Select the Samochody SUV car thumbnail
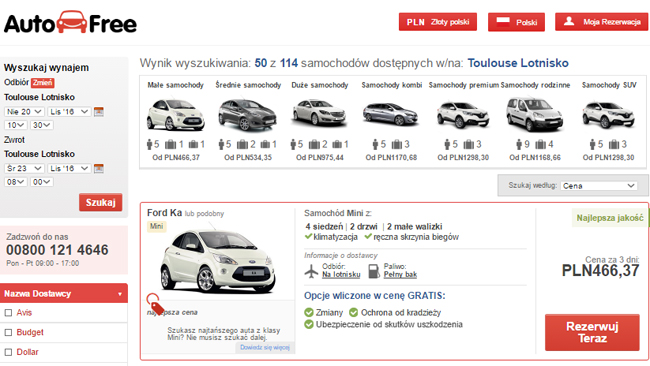The height and width of the screenshot is (366, 650). coord(608,114)
